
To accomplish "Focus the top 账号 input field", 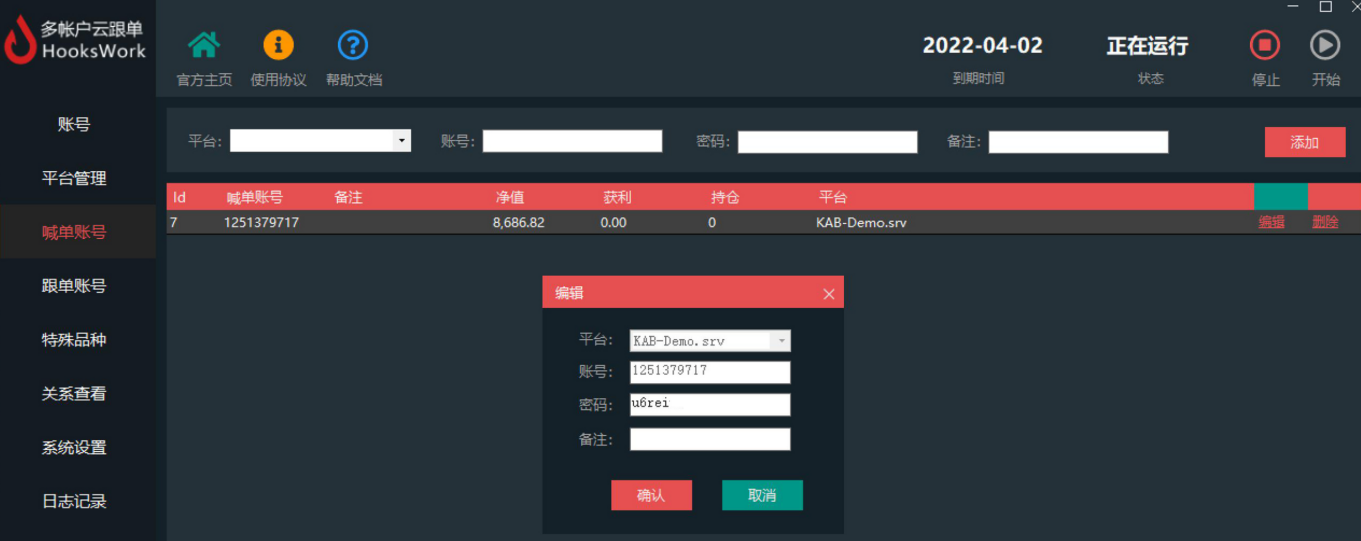I will (572, 141).
